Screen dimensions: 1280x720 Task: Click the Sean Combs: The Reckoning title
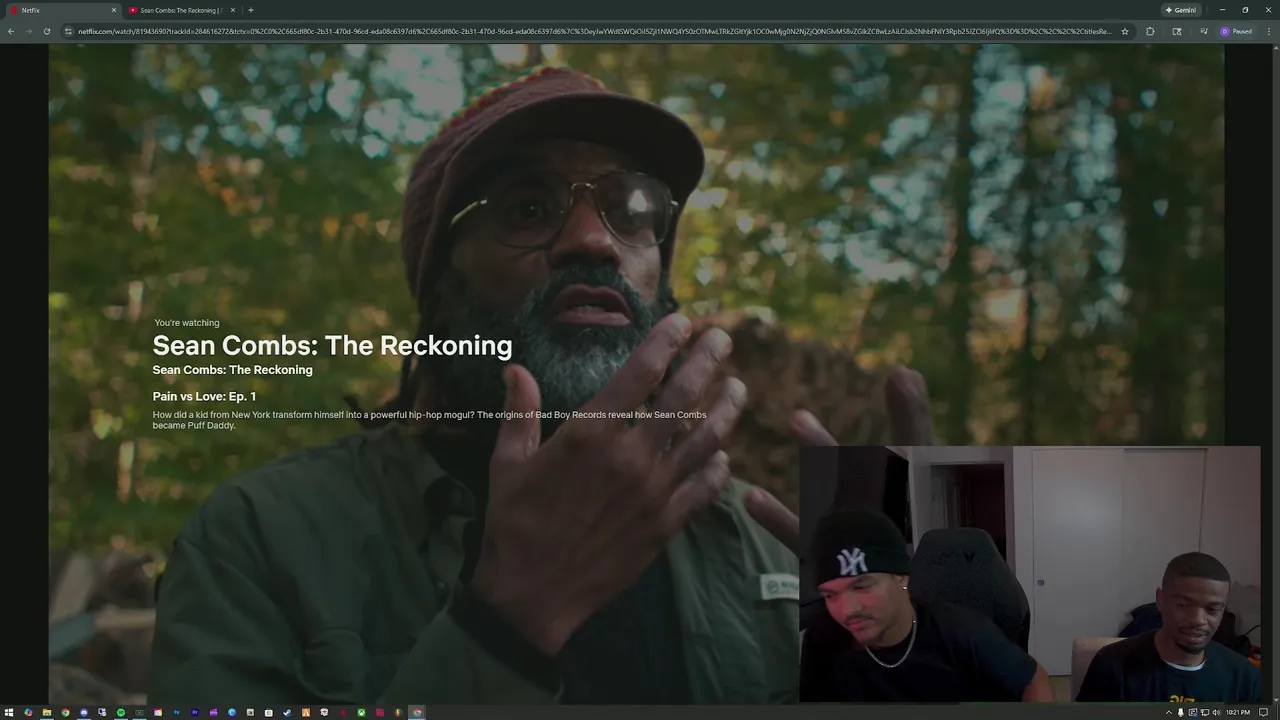pyautogui.click(x=332, y=345)
